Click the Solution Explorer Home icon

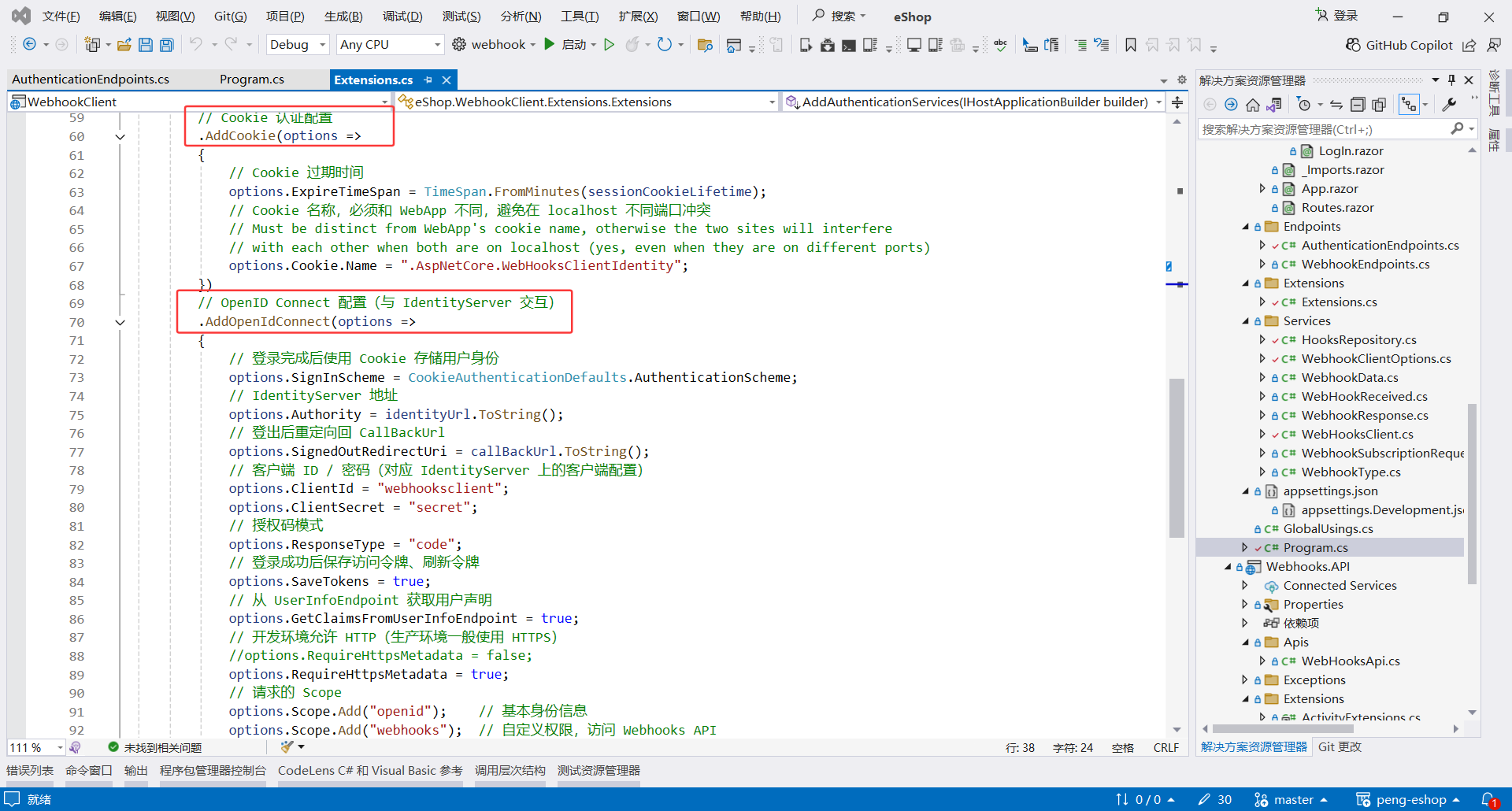click(x=1252, y=104)
